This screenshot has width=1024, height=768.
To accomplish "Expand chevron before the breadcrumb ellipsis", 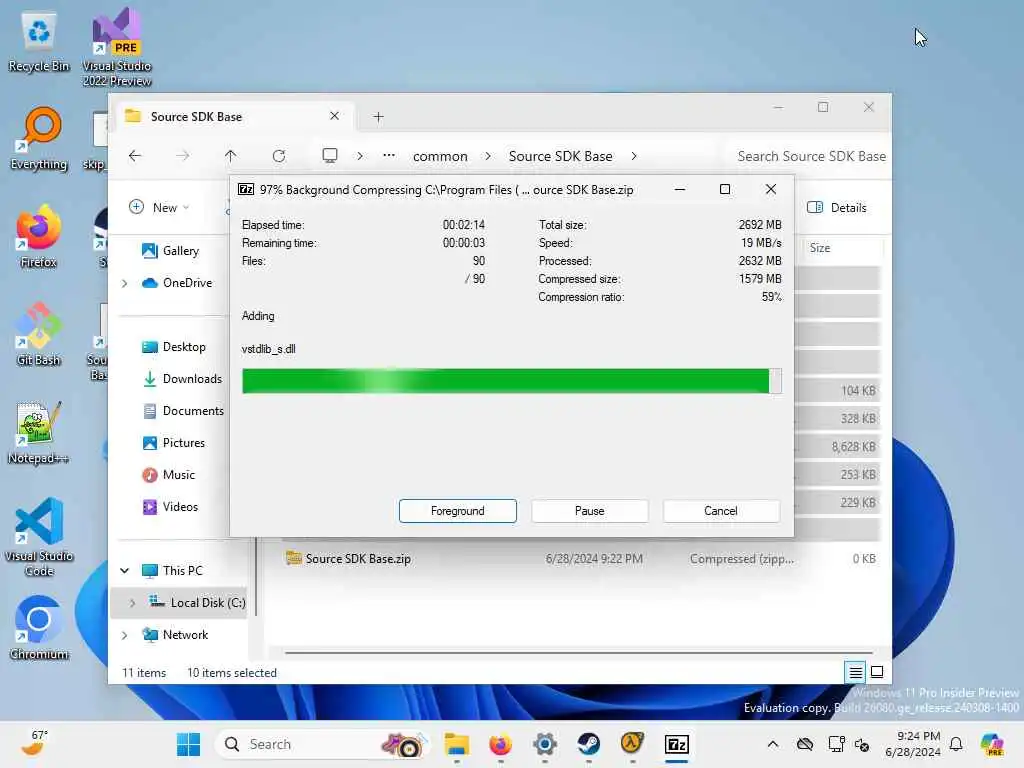I will [360, 156].
